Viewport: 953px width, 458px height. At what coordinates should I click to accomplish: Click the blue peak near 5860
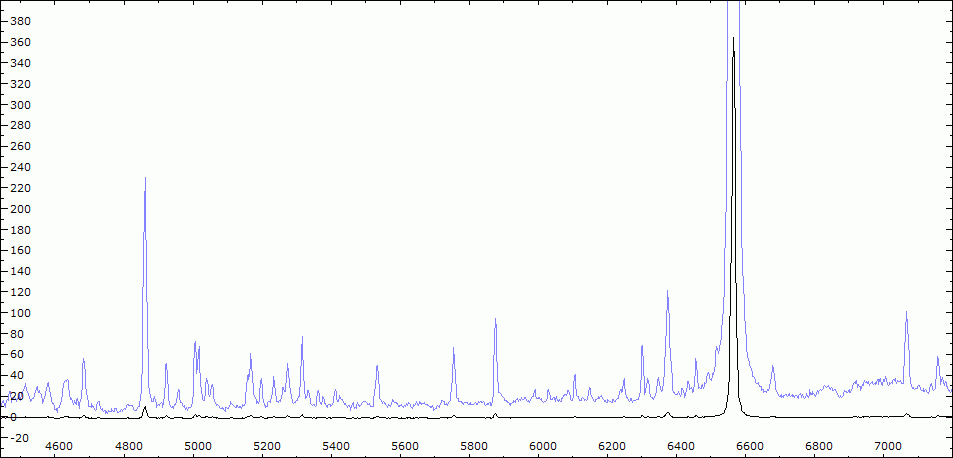point(495,321)
